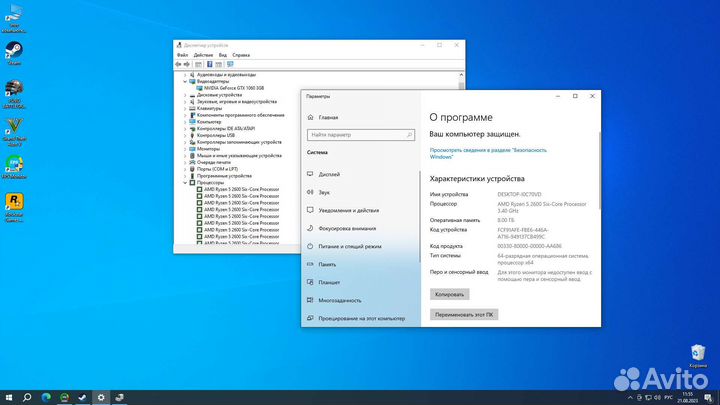Open Microsoft Edge from the taskbar

click(46, 397)
